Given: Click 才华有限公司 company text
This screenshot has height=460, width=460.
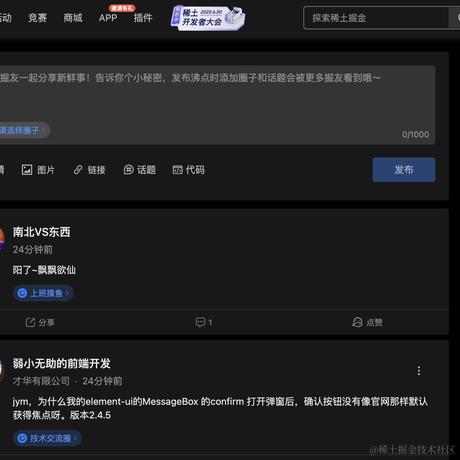Looking at the screenshot, I should [41, 381].
